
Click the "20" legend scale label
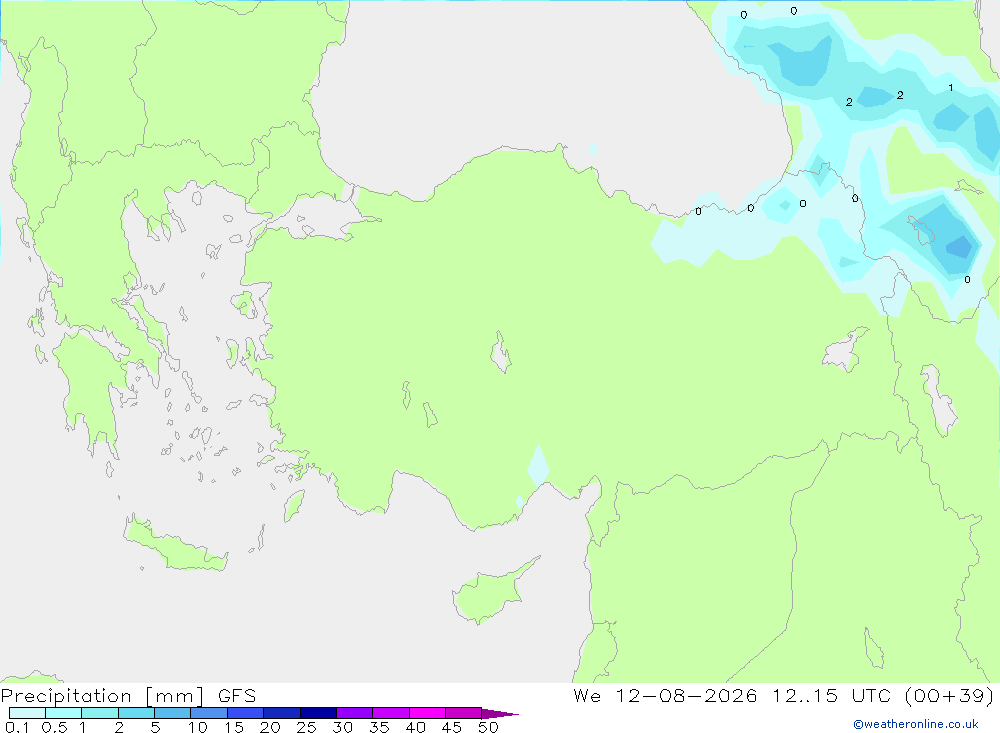tap(270, 727)
